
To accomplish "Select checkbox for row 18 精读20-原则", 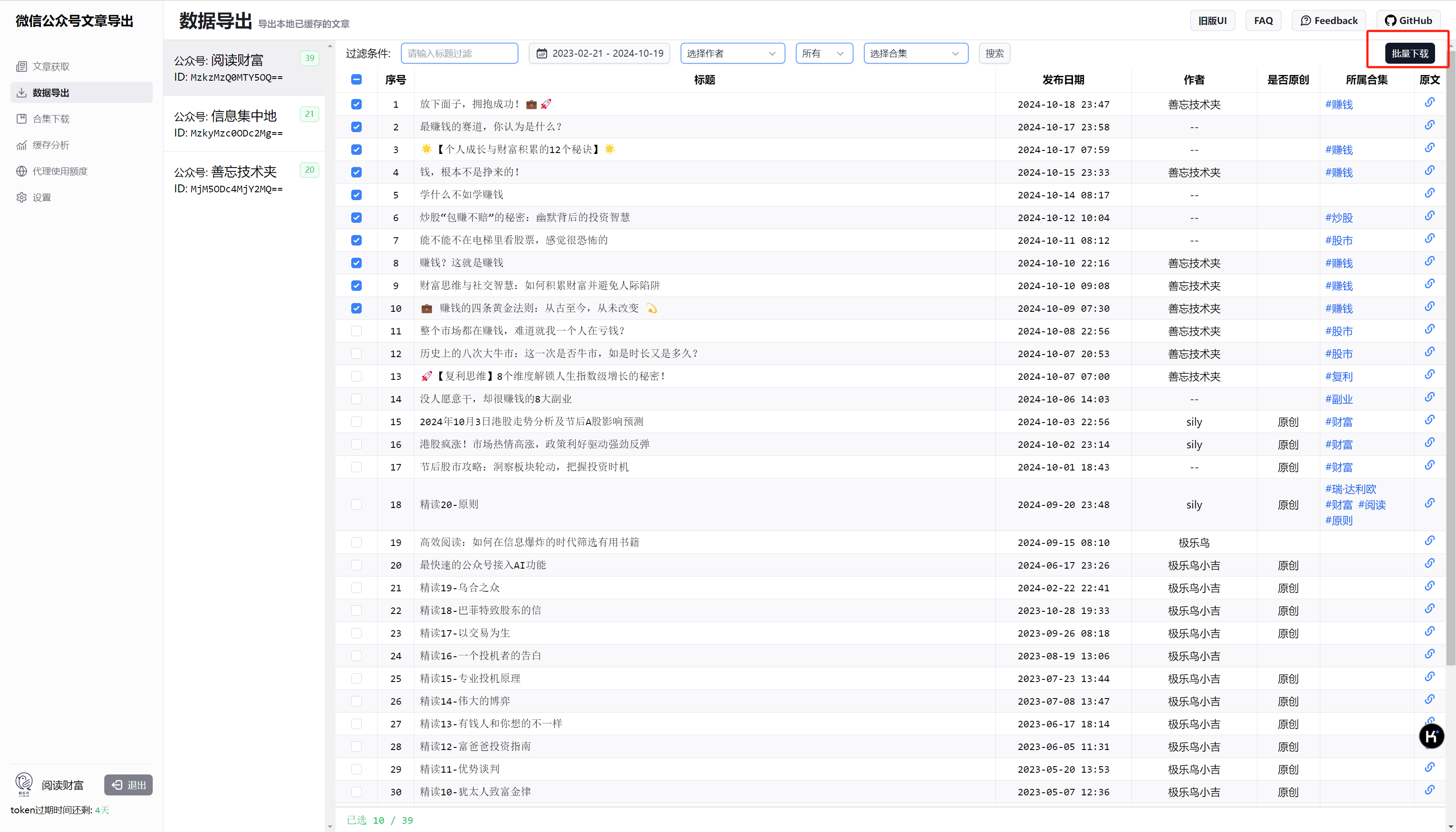I will click(x=356, y=505).
